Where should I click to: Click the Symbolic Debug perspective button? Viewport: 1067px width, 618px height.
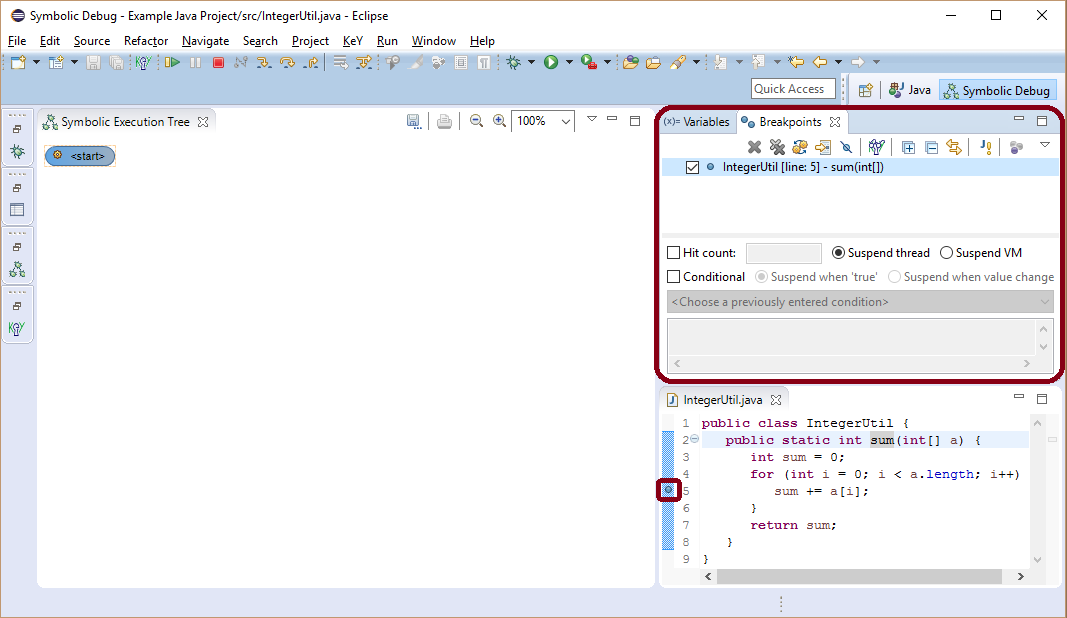tap(997, 91)
